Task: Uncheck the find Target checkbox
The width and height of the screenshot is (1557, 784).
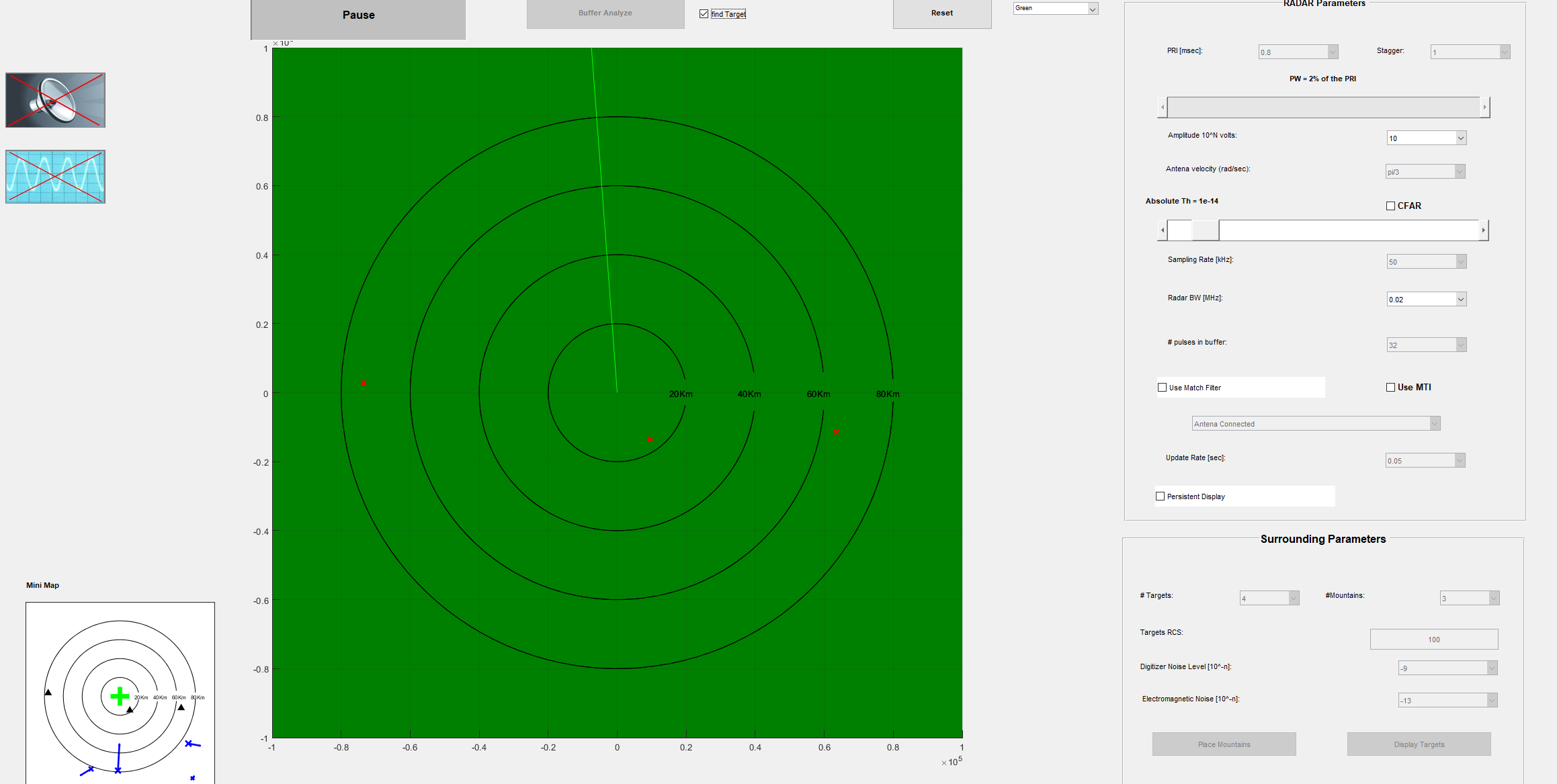Action: click(x=704, y=14)
